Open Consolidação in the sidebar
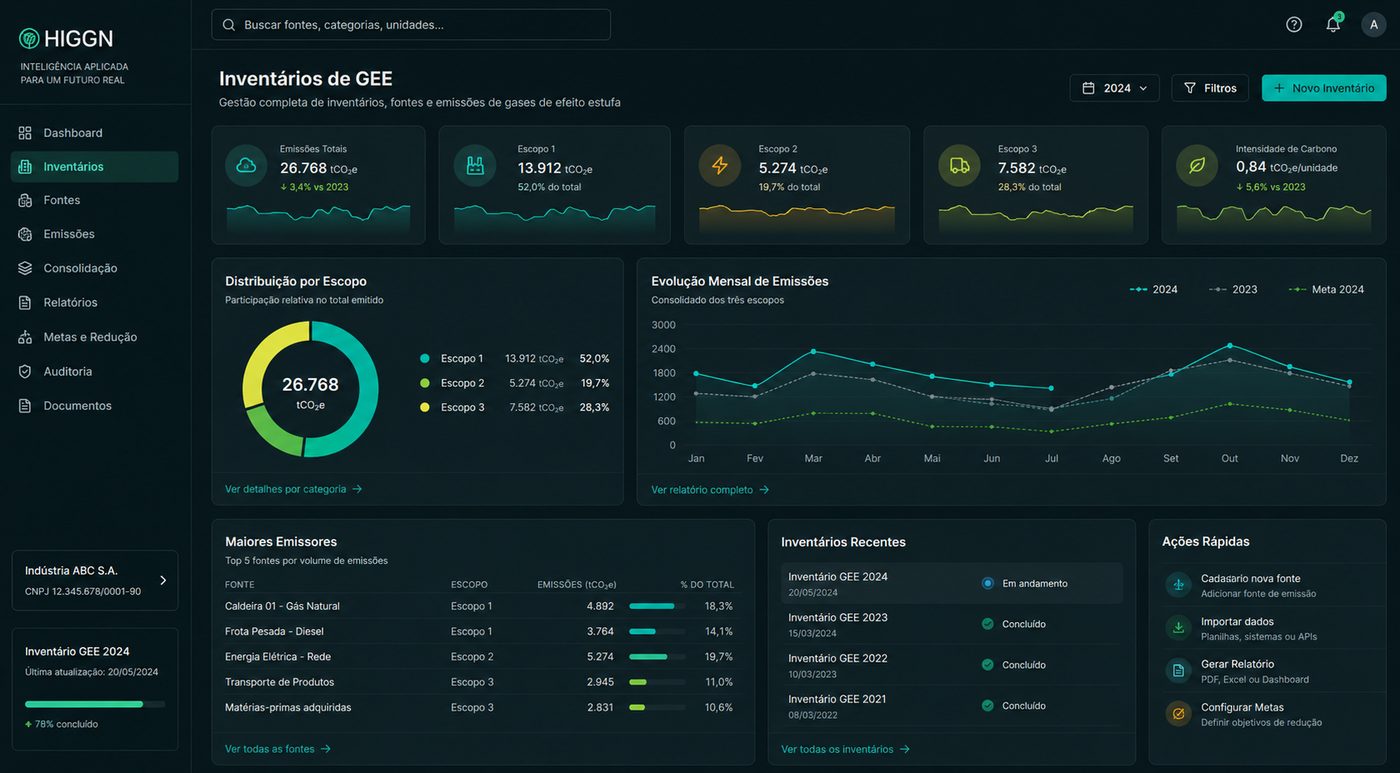The width and height of the screenshot is (1400, 773). click(95, 268)
